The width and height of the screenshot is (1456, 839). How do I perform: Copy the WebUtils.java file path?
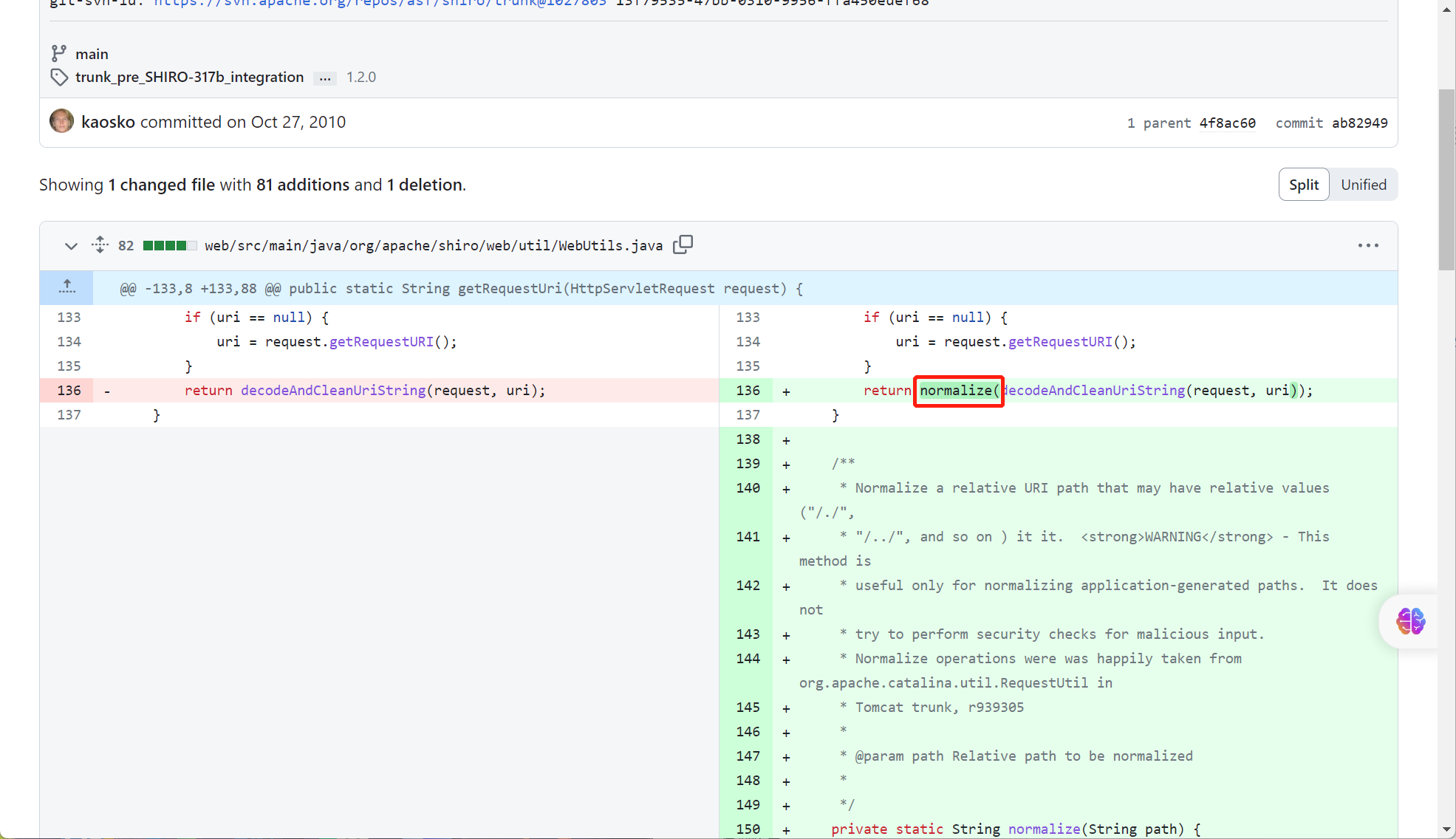[x=683, y=244]
